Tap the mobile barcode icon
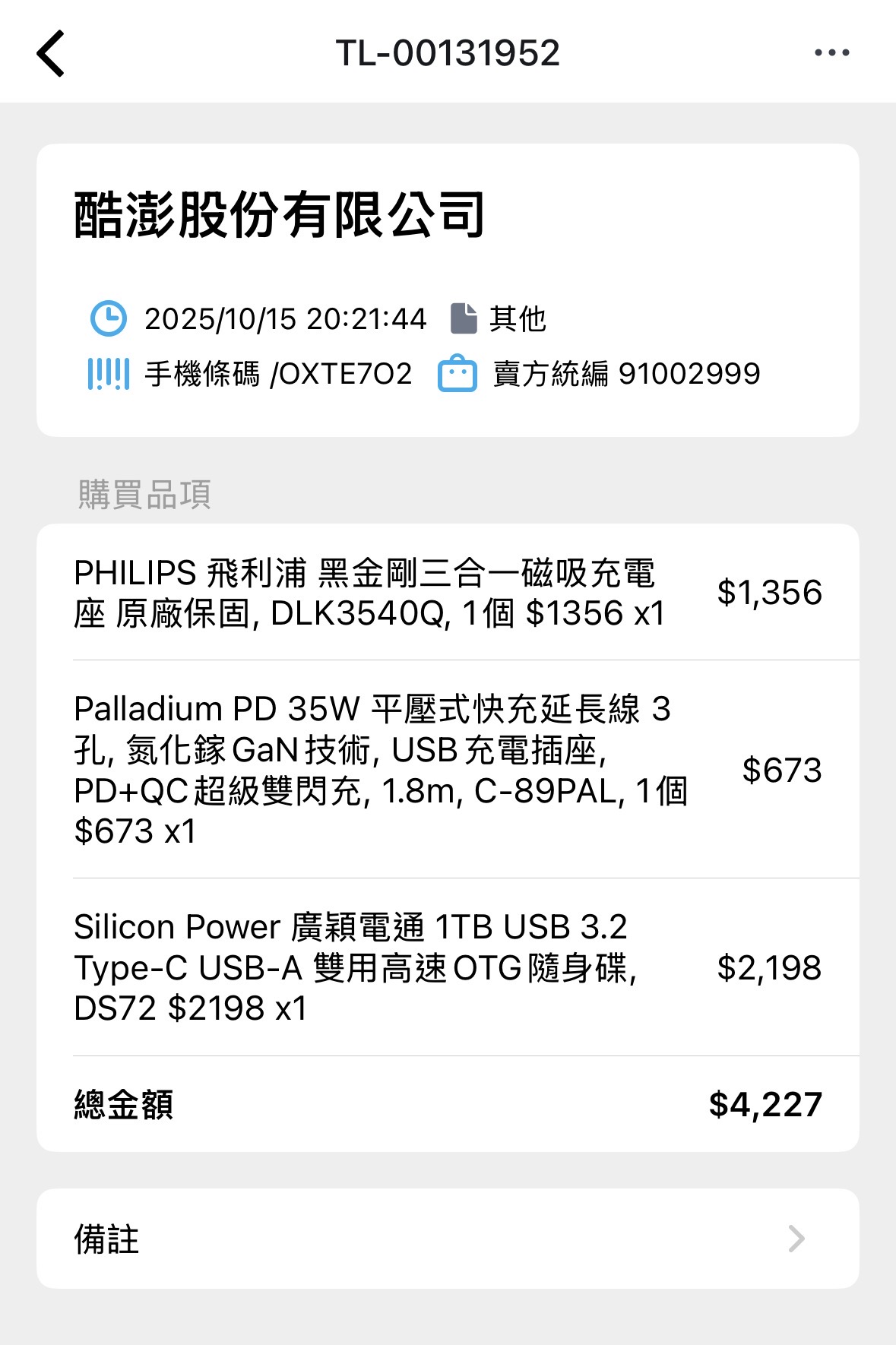Image resolution: width=896 pixels, height=1345 pixels. point(109,374)
